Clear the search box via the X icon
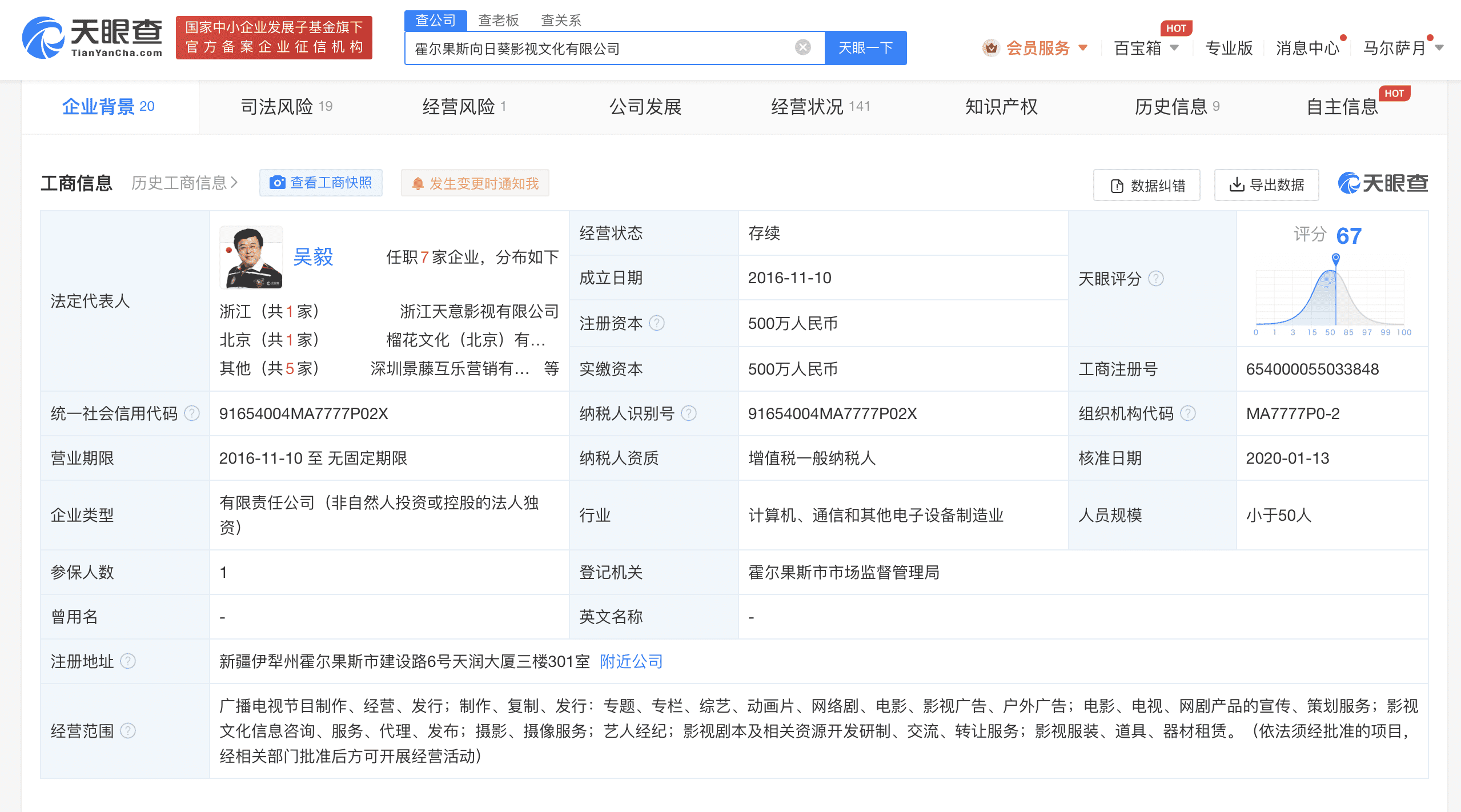 coord(803,47)
